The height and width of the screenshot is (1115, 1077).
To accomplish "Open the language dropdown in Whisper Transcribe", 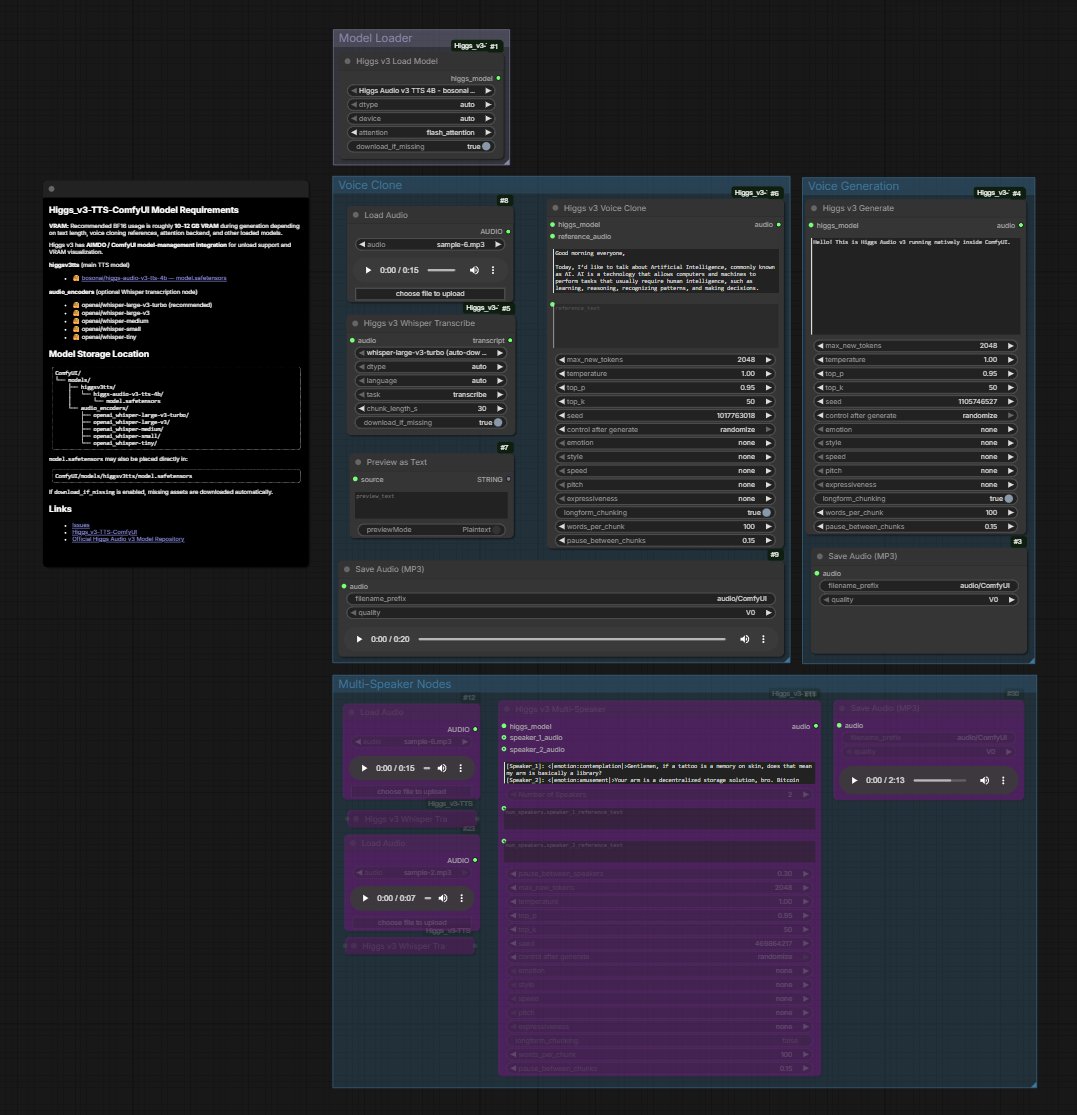I will [429, 380].
